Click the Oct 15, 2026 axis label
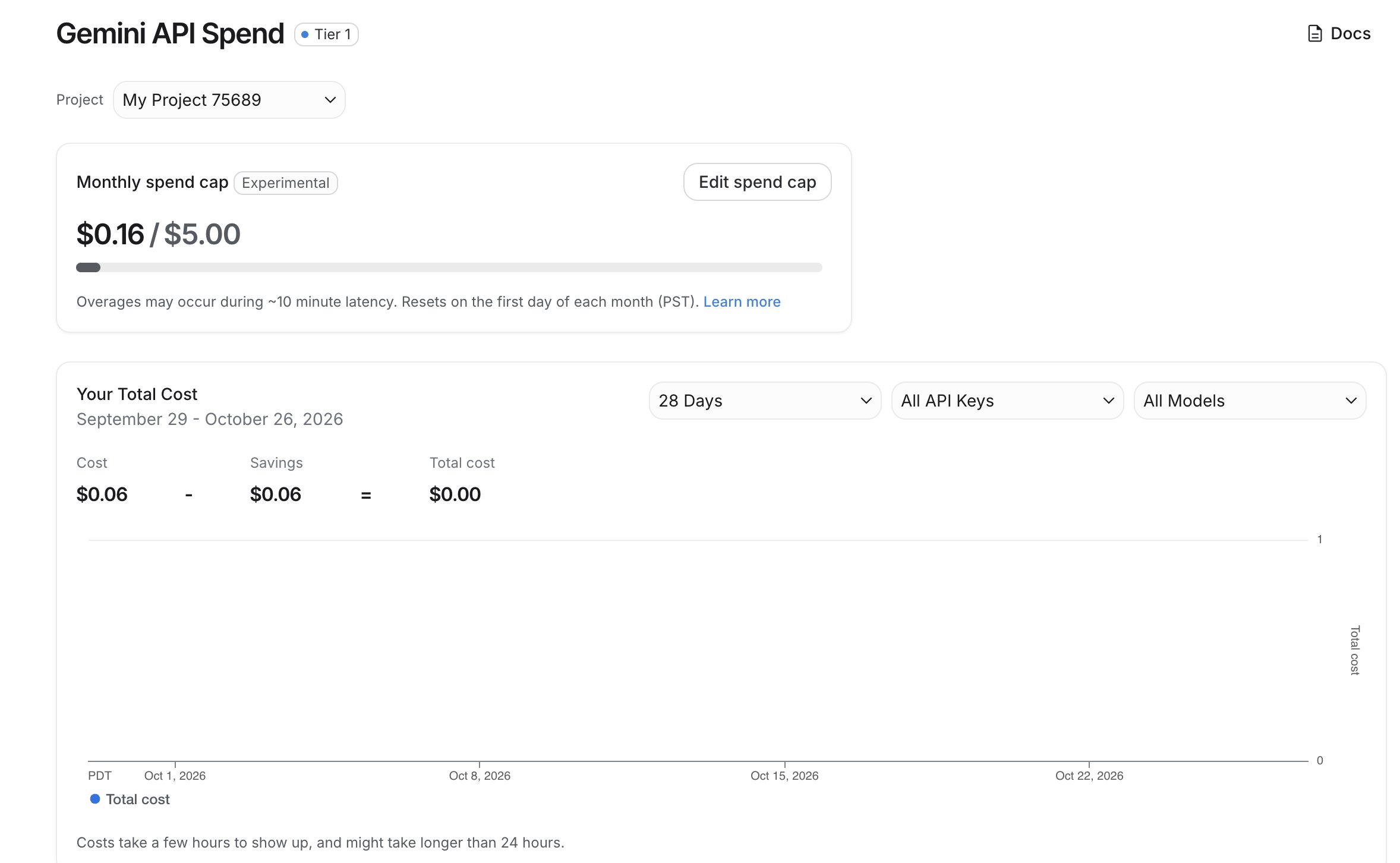 [x=784, y=776]
